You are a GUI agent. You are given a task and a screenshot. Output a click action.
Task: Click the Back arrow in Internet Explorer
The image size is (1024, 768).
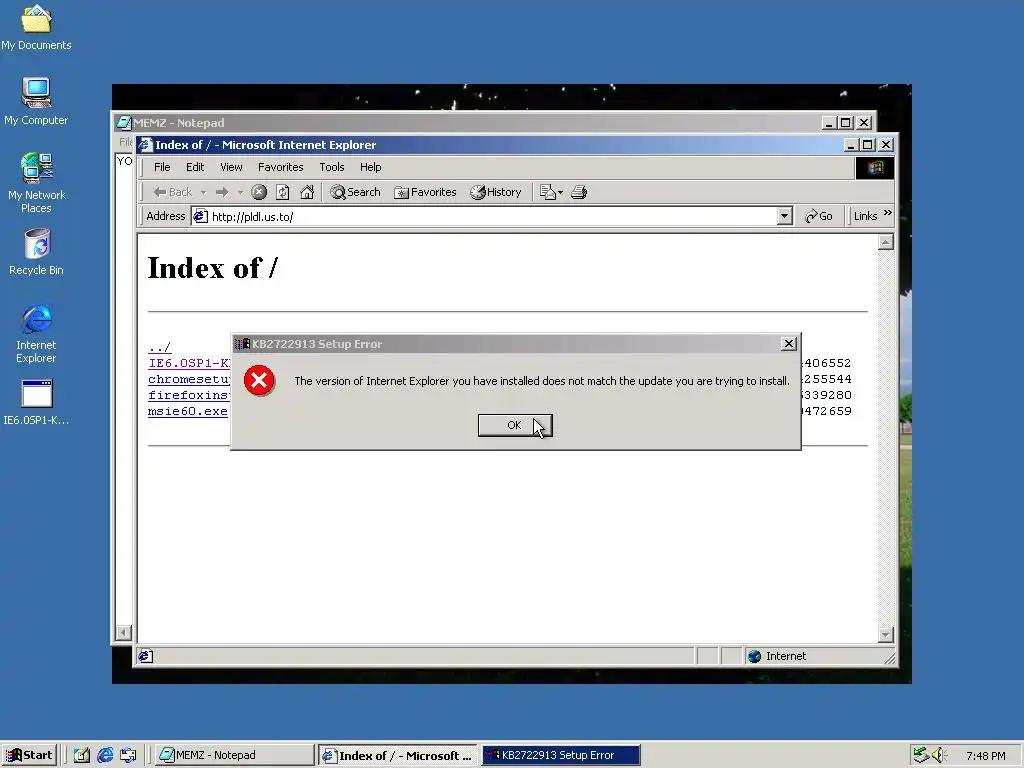tap(172, 192)
